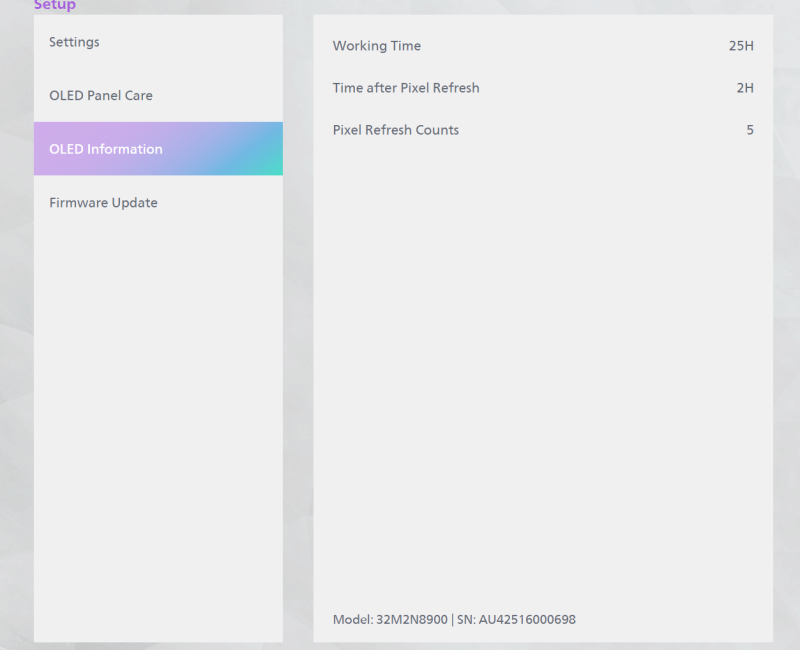Click empty background right of Setup heading
800x650 pixels.
[400, 6]
